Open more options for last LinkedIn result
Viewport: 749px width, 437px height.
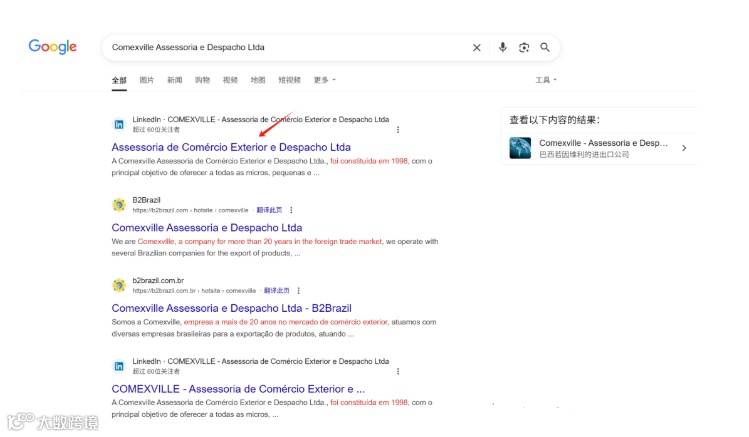click(x=398, y=371)
